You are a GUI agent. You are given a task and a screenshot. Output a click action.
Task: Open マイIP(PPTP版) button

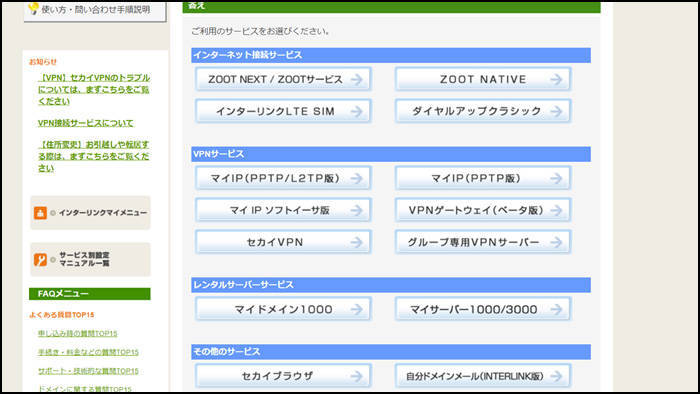[x=483, y=178]
